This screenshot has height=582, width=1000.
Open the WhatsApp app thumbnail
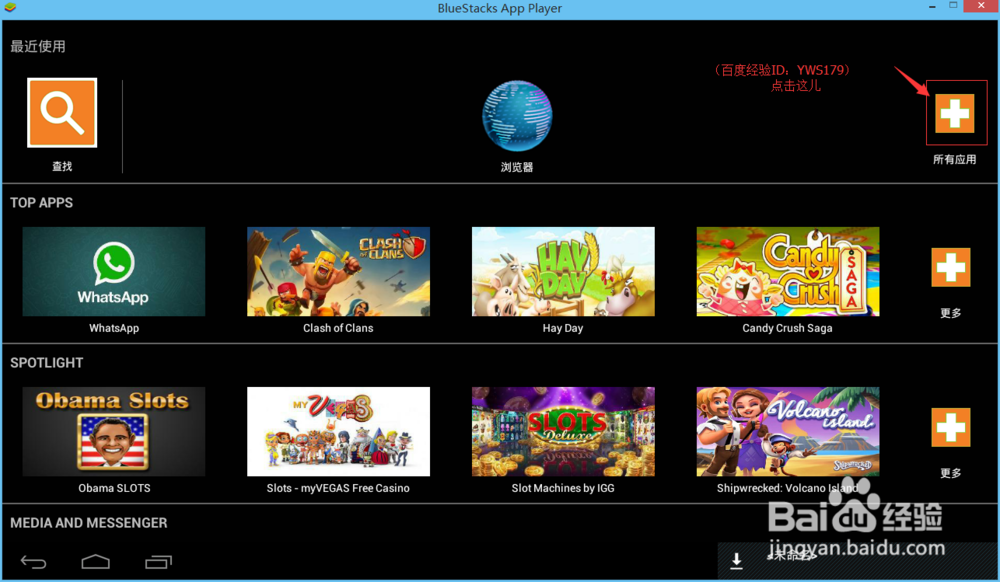click(114, 272)
